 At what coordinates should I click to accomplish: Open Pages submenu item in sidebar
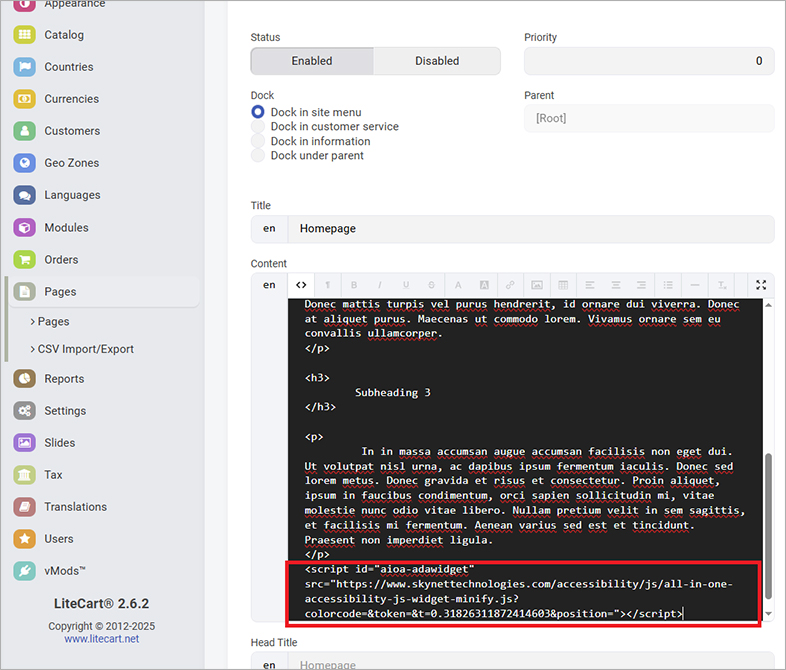tap(53, 322)
